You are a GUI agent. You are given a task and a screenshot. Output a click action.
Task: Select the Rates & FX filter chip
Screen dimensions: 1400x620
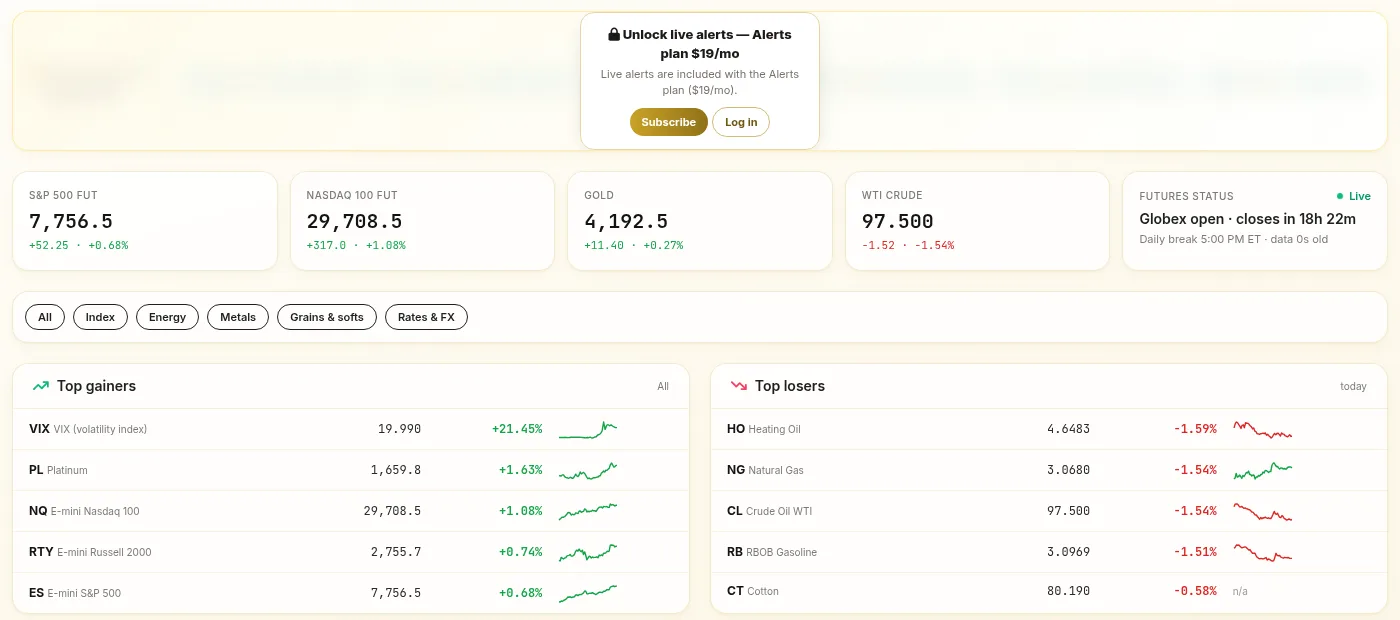point(426,317)
